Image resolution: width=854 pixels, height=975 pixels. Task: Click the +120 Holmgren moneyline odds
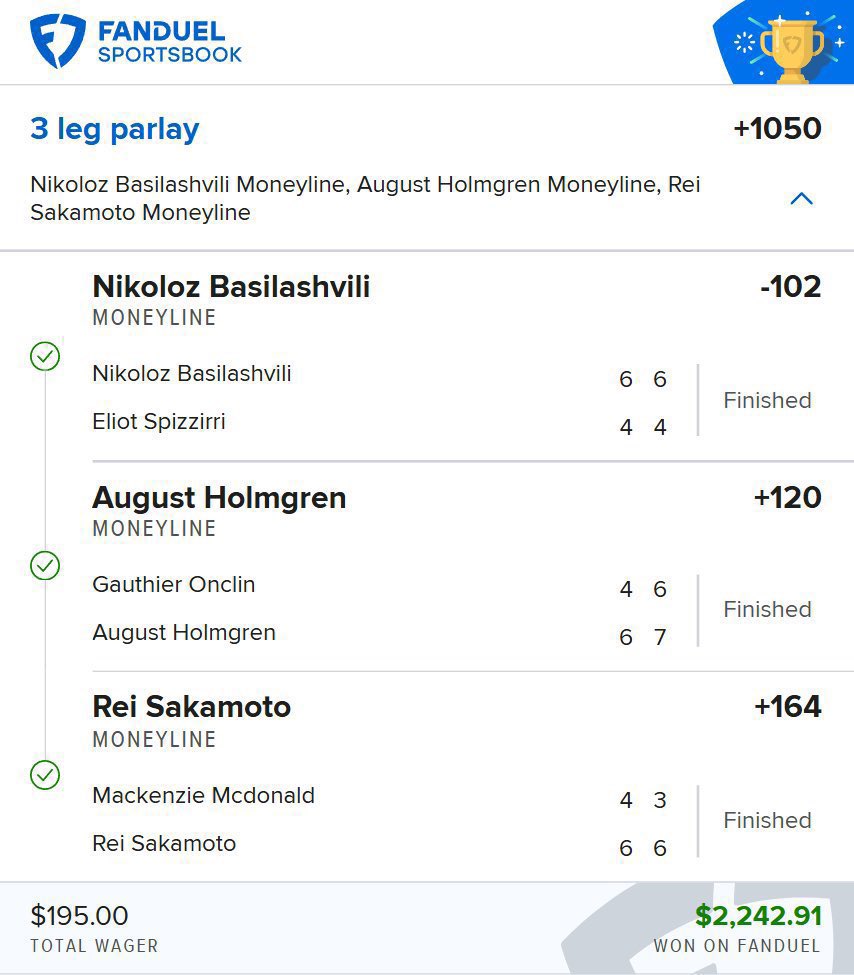(787, 497)
